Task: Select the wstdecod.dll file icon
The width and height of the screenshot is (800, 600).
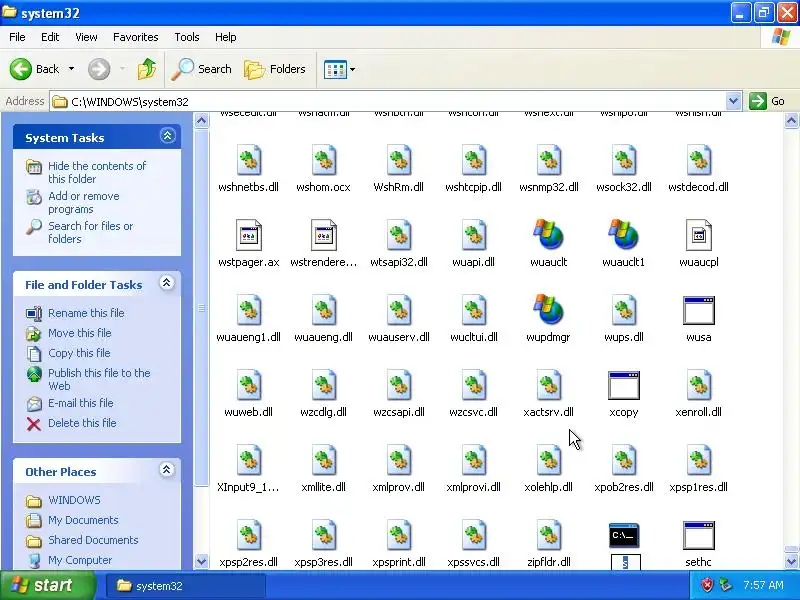Action: [x=698, y=160]
